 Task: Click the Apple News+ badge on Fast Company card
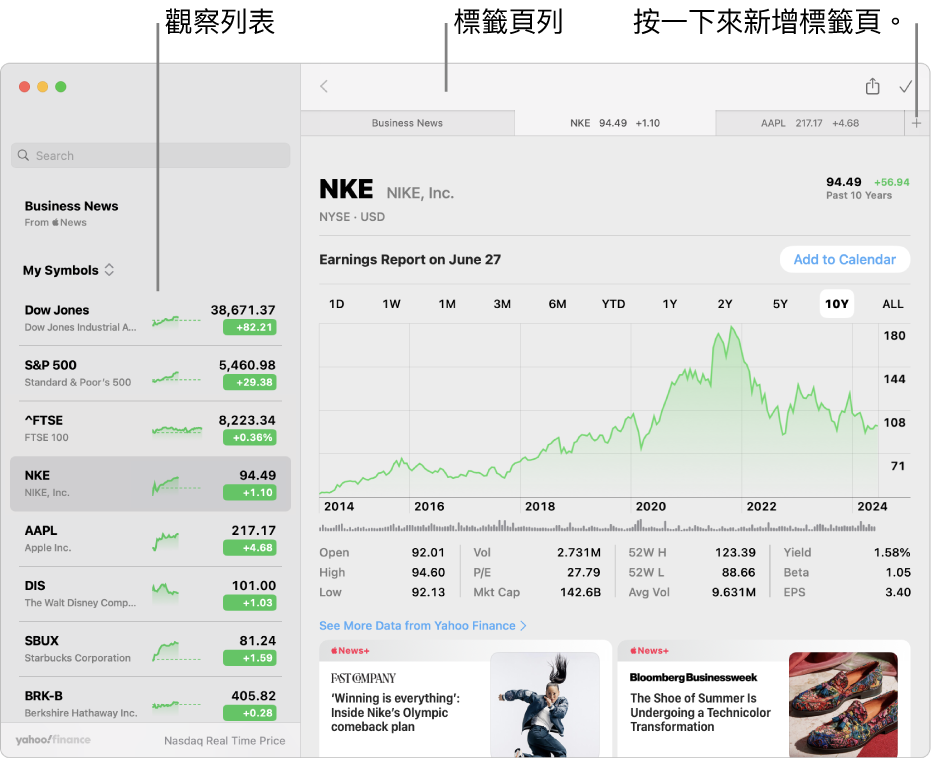[x=350, y=651]
